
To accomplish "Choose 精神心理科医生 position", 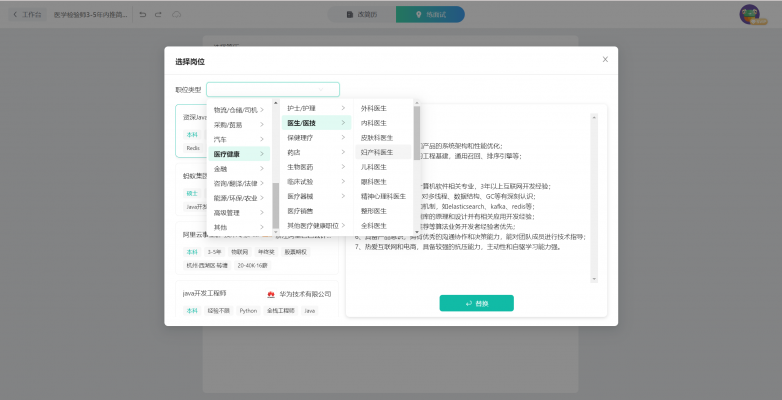I will point(383,196).
